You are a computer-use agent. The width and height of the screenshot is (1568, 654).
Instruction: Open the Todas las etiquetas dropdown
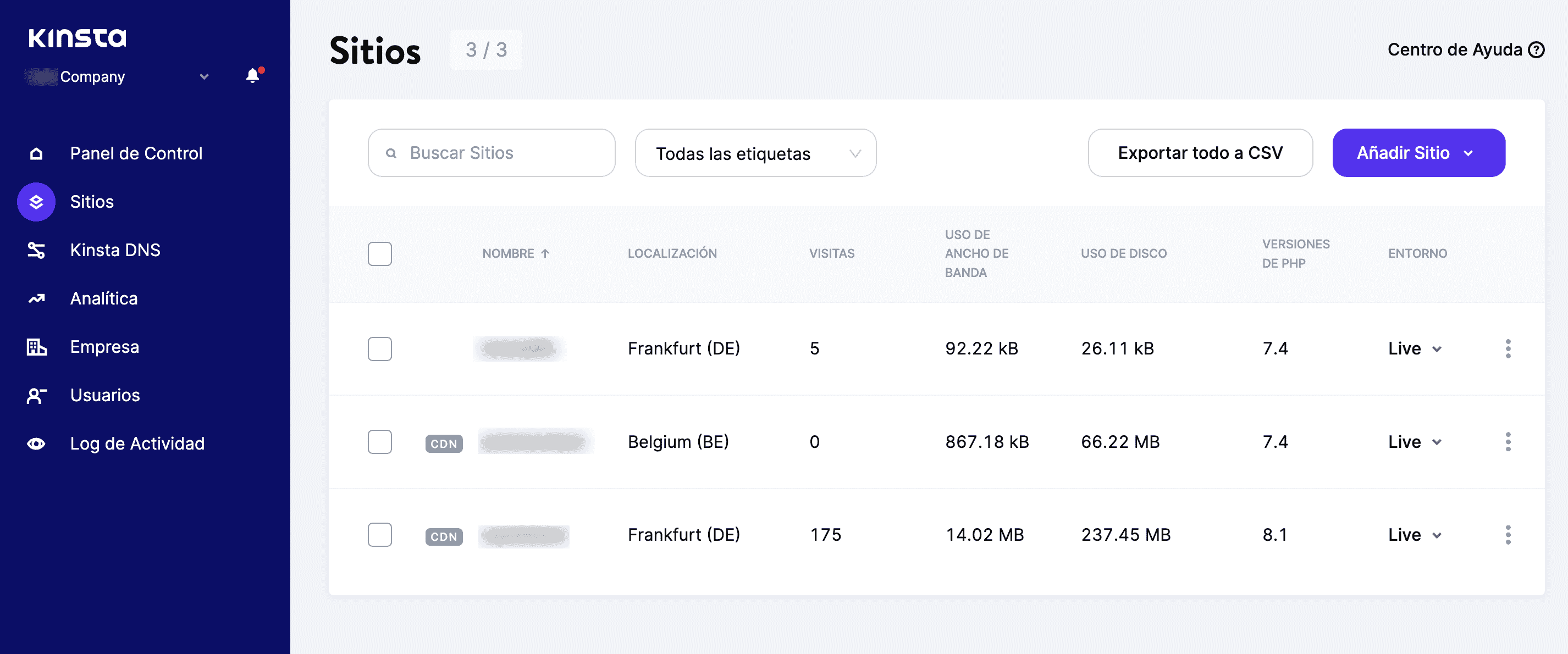(755, 153)
